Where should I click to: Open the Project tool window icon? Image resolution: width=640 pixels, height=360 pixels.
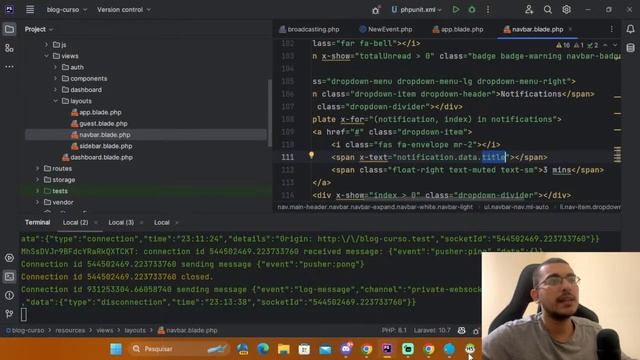point(9,29)
